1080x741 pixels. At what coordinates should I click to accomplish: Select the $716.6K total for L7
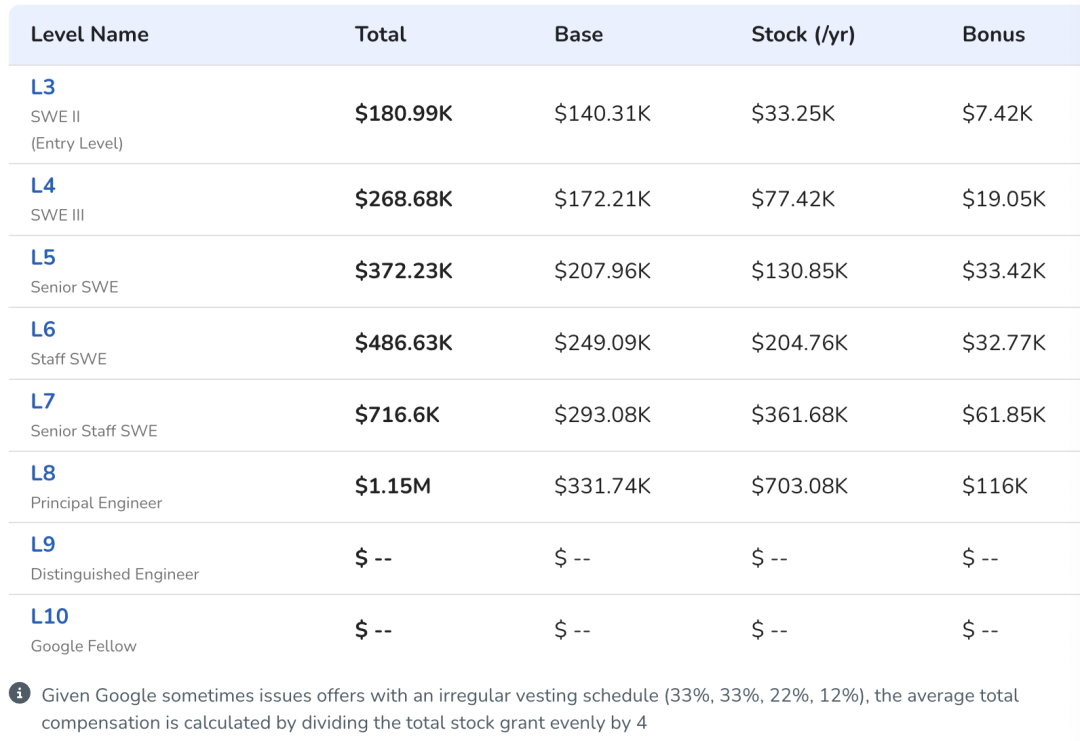397,415
